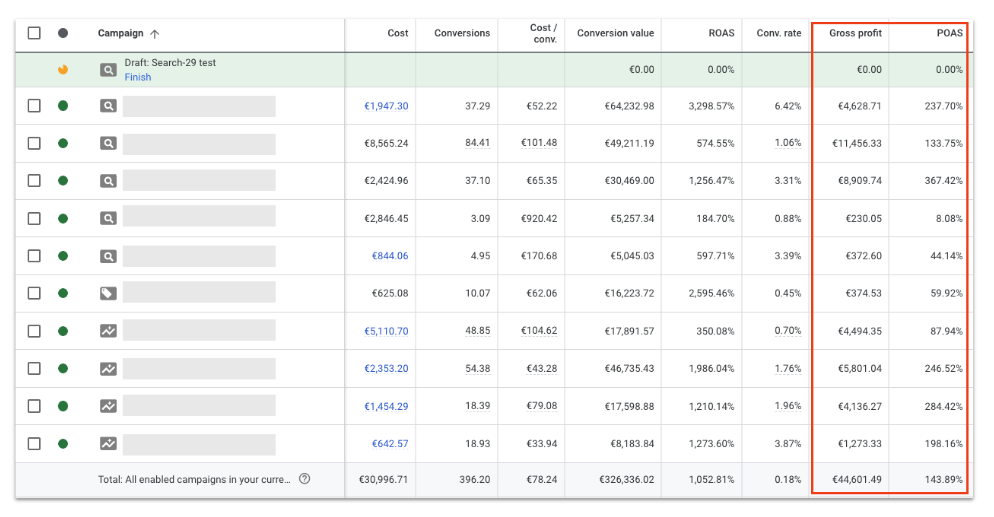
Task: Open the status dot menu on the €8,565.24 row
Action: point(63,143)
